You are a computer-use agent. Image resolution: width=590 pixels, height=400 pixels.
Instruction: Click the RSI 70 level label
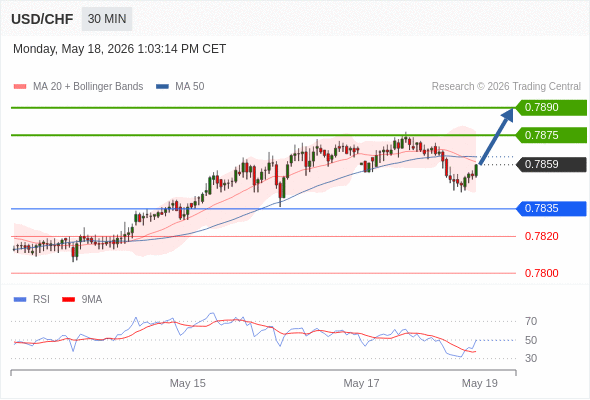(x=531, y=321)
